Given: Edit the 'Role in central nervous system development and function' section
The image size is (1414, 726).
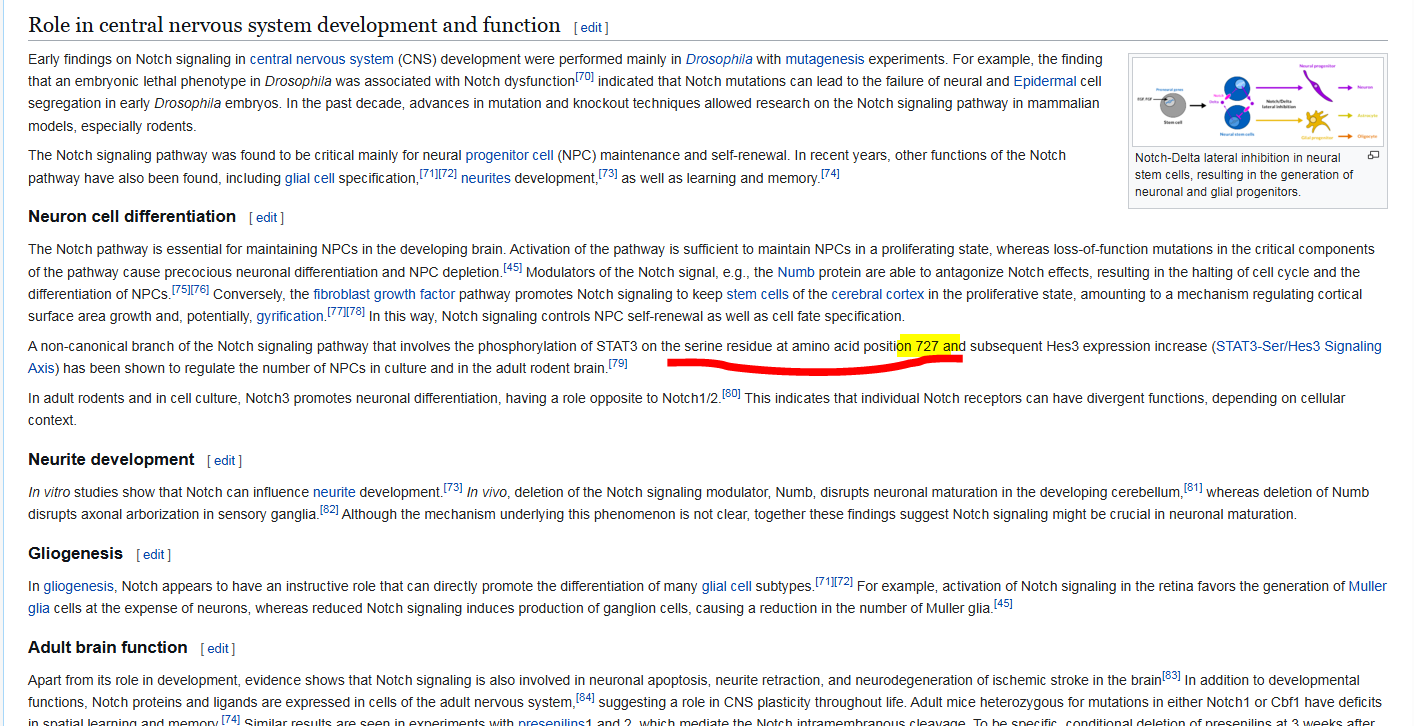Looking at the screenshot, I should (591, 27).
